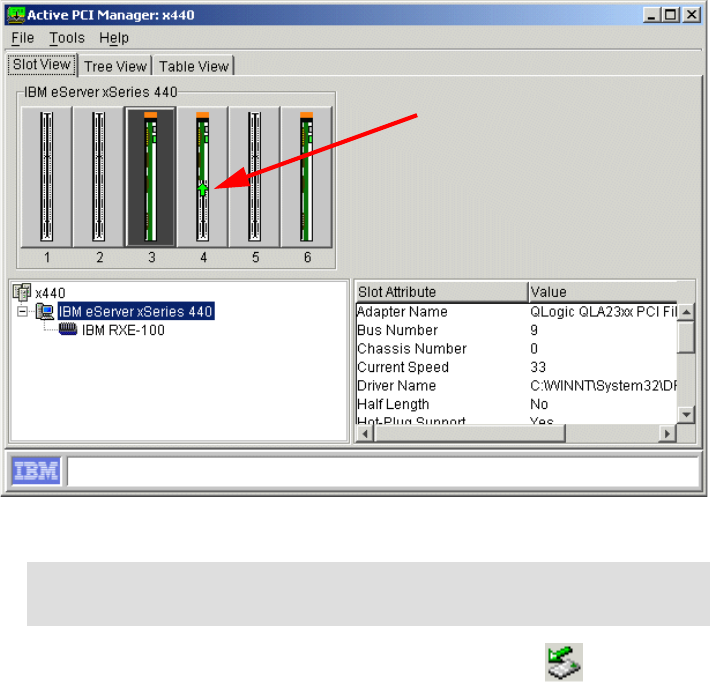Click the C:\WINNT\System32 driver path value

pyautogui.click(x=603, y=386)
